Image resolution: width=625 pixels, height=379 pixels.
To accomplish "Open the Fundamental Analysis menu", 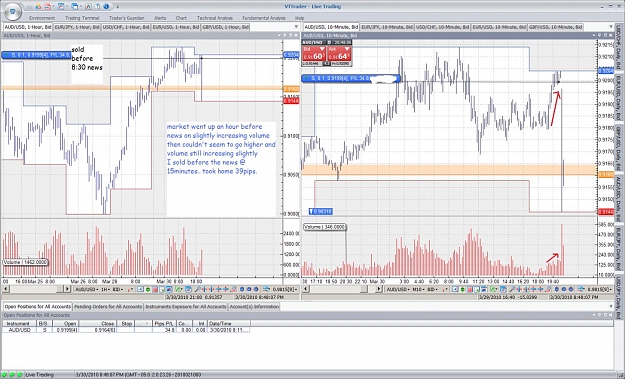I will point(264,18).
